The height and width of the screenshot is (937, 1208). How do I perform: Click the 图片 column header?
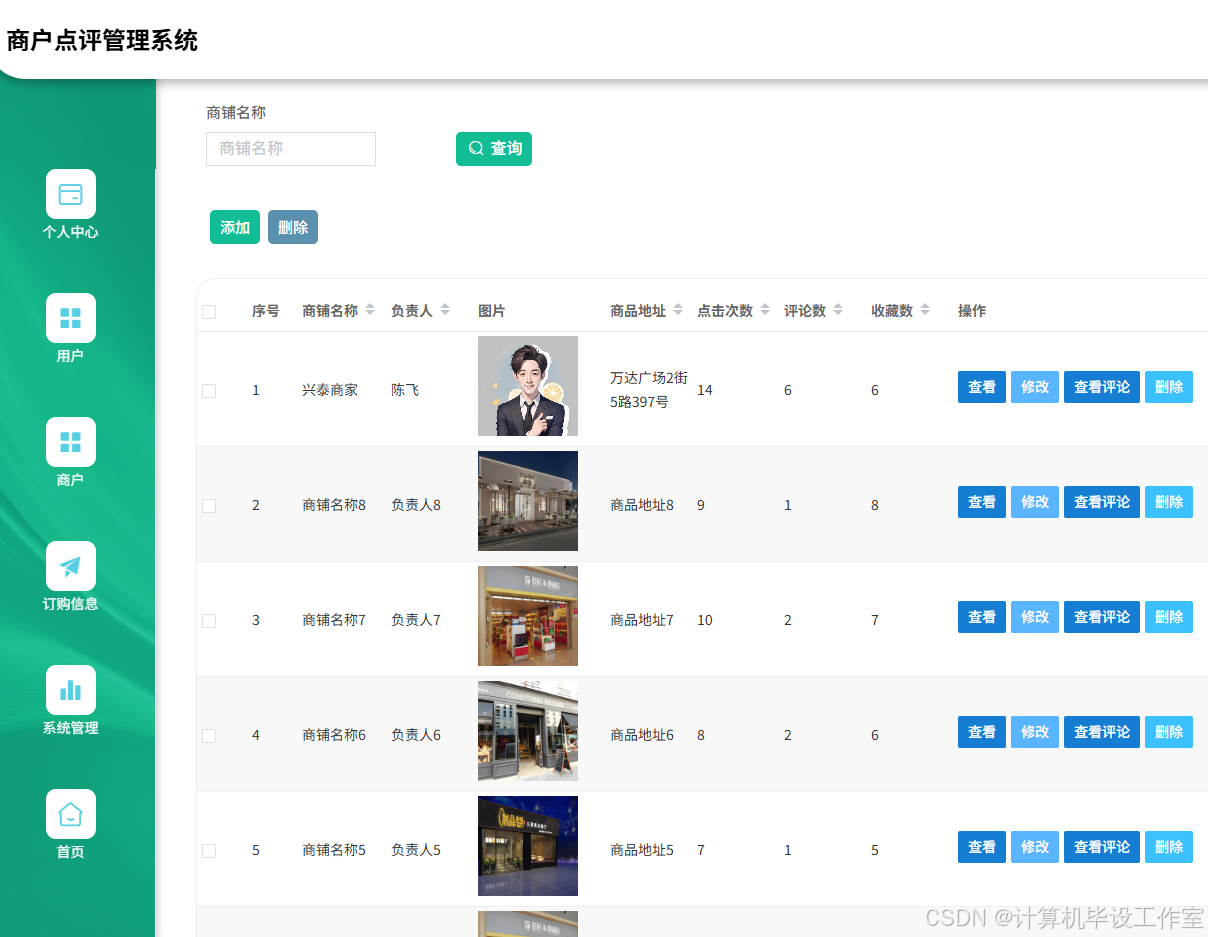point(492,311)
